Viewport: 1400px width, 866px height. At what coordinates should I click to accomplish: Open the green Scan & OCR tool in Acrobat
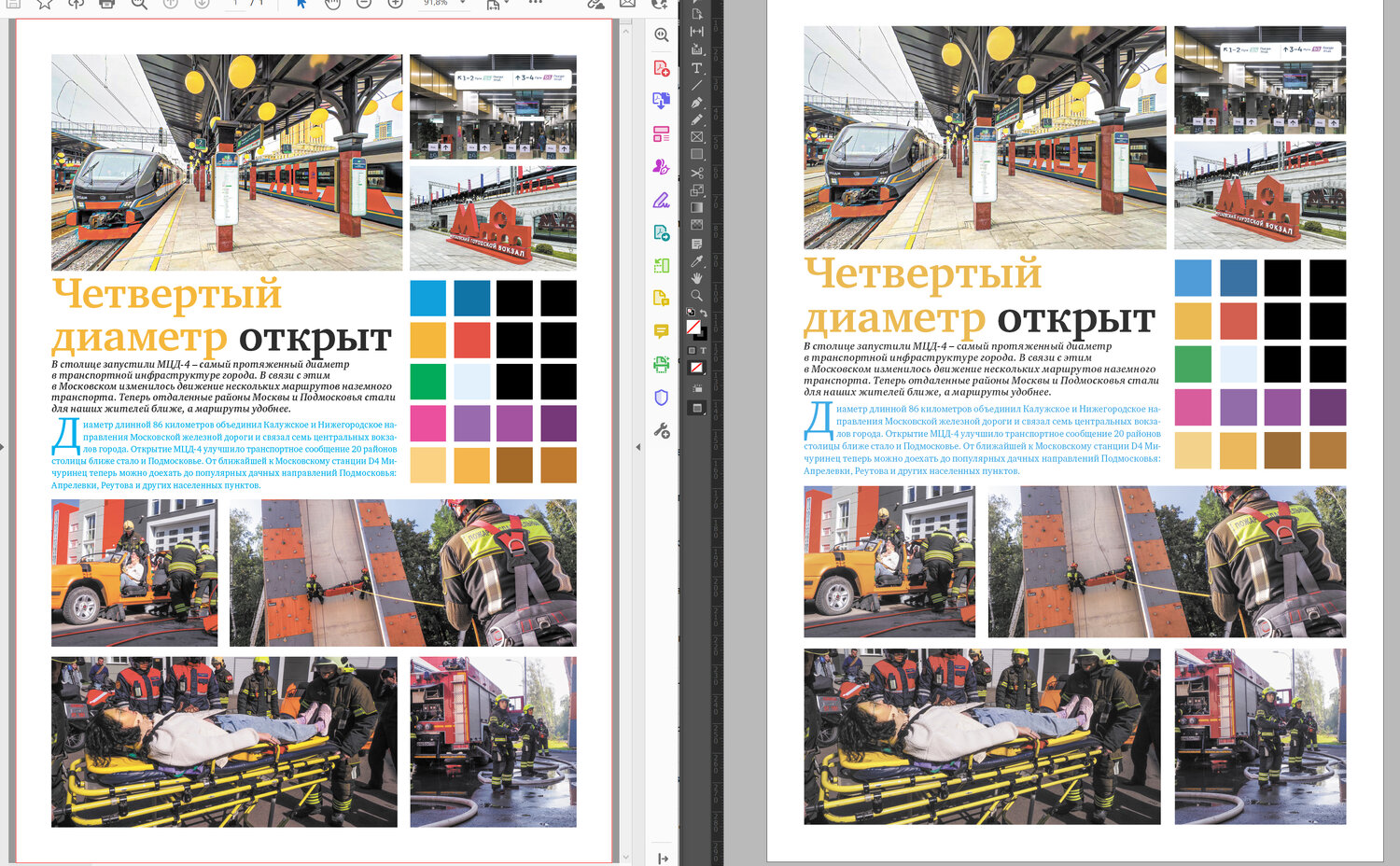661,364
